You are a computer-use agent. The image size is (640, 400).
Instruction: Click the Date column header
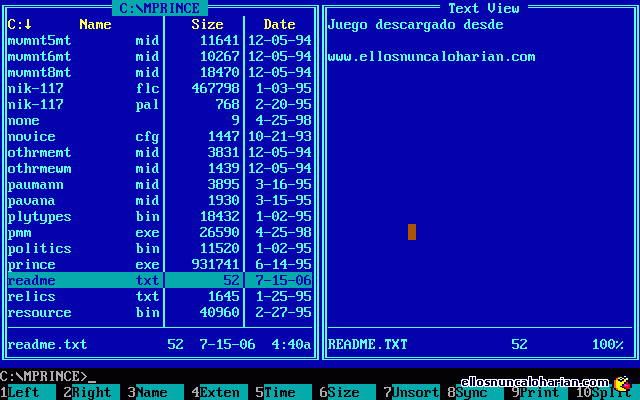pos(280,24)
